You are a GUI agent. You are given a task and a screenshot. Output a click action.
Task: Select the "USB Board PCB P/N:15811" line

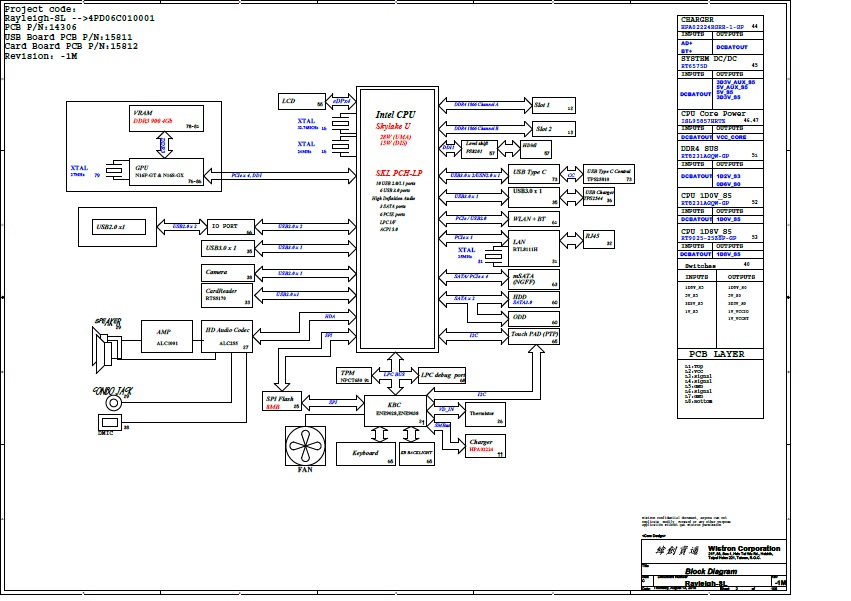click(x=68, y=37)
